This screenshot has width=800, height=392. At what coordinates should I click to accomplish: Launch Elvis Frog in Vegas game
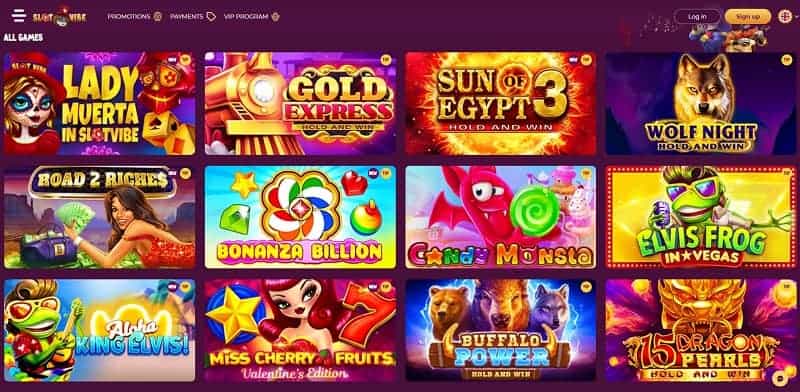click(x=701, y=217)
